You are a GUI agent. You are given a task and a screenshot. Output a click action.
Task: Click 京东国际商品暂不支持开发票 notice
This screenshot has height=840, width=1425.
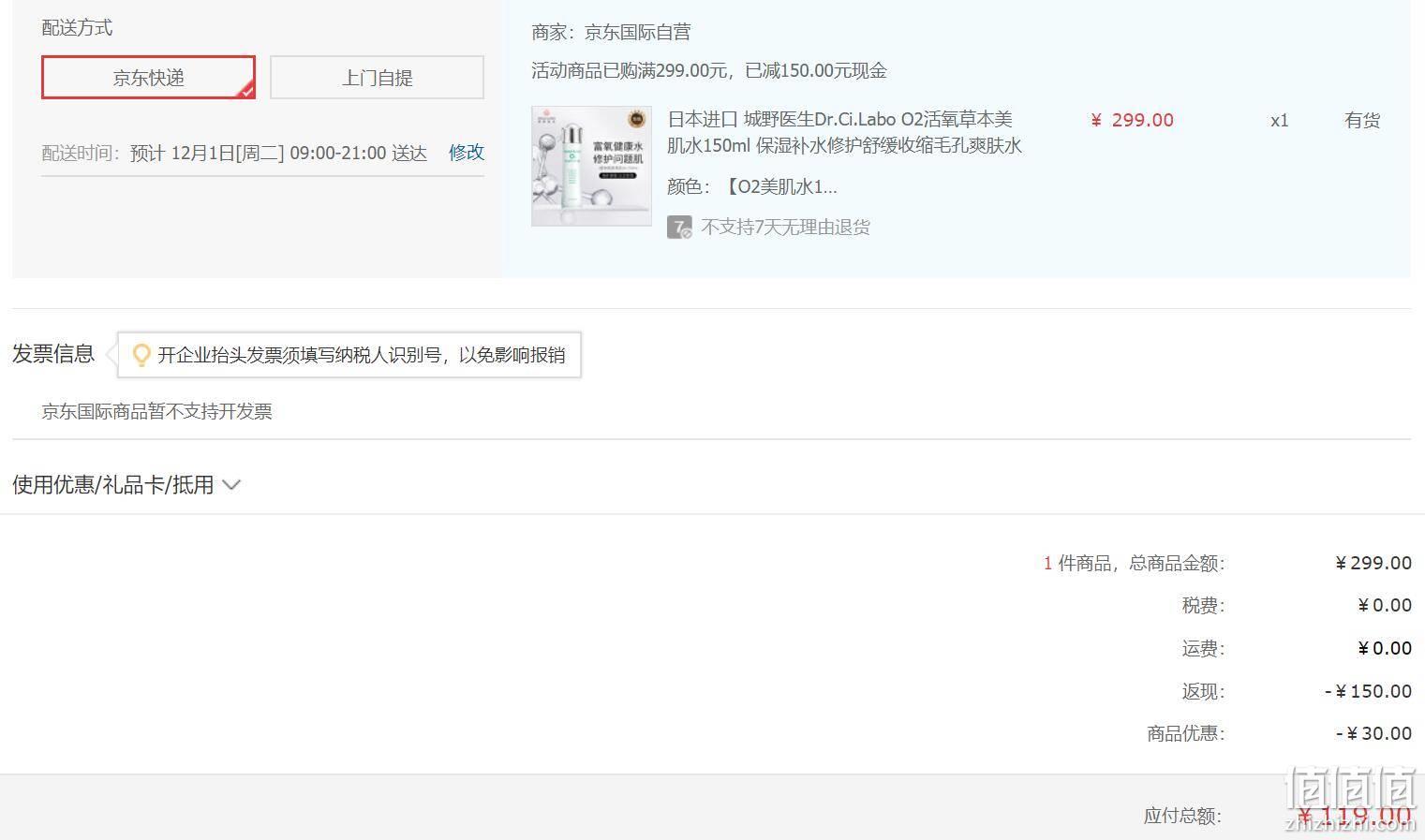tap(156, 411)
